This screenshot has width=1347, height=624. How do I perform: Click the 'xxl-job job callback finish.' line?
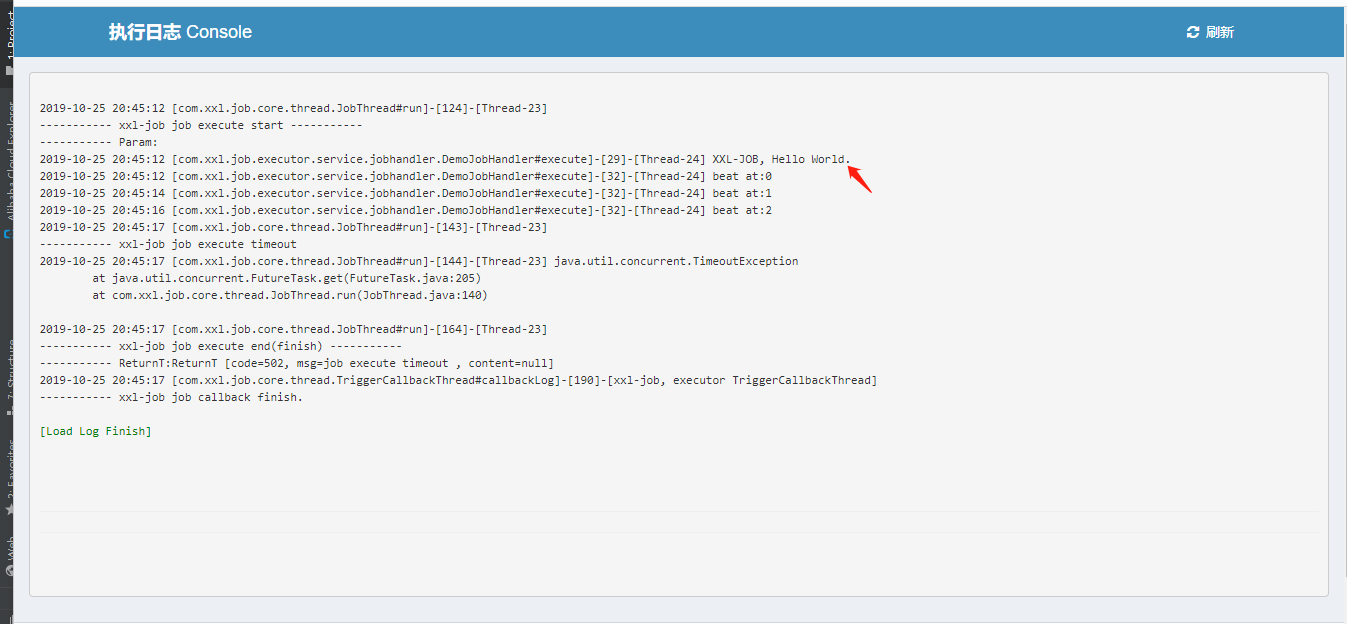(x=171, y=397)
